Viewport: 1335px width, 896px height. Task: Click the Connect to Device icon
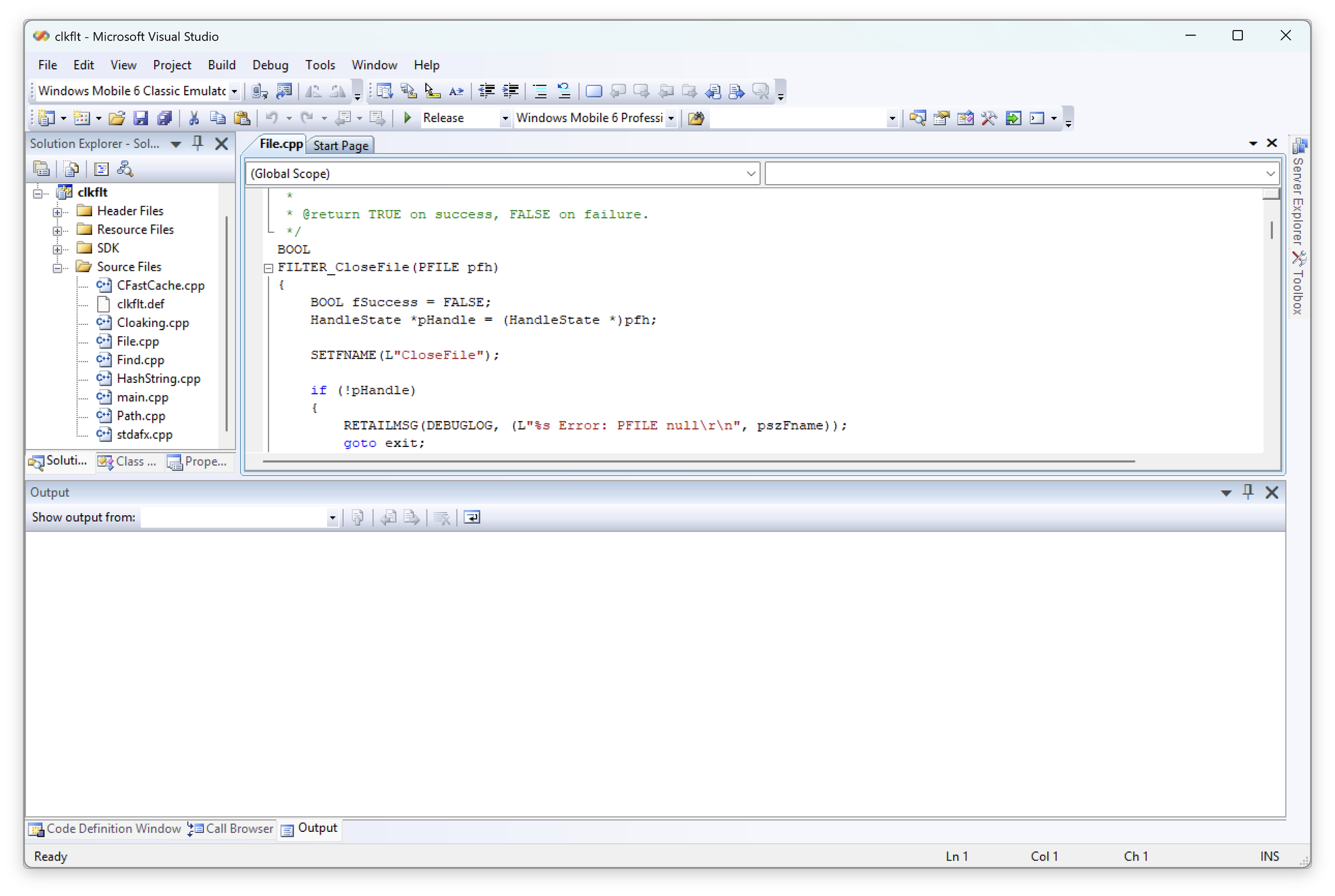(260, 91)
